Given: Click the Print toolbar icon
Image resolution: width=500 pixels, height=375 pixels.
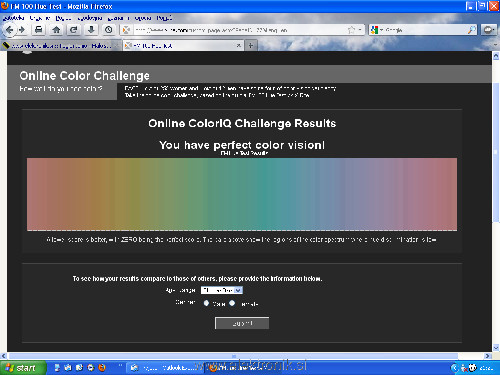Looking at the screenshot, I should pos(39,30).
